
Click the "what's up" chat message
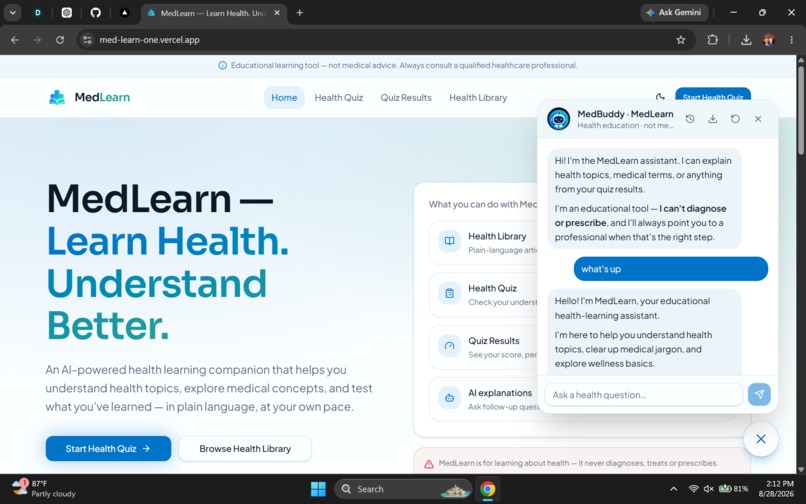pyautogui.click(x=671, y=269)
